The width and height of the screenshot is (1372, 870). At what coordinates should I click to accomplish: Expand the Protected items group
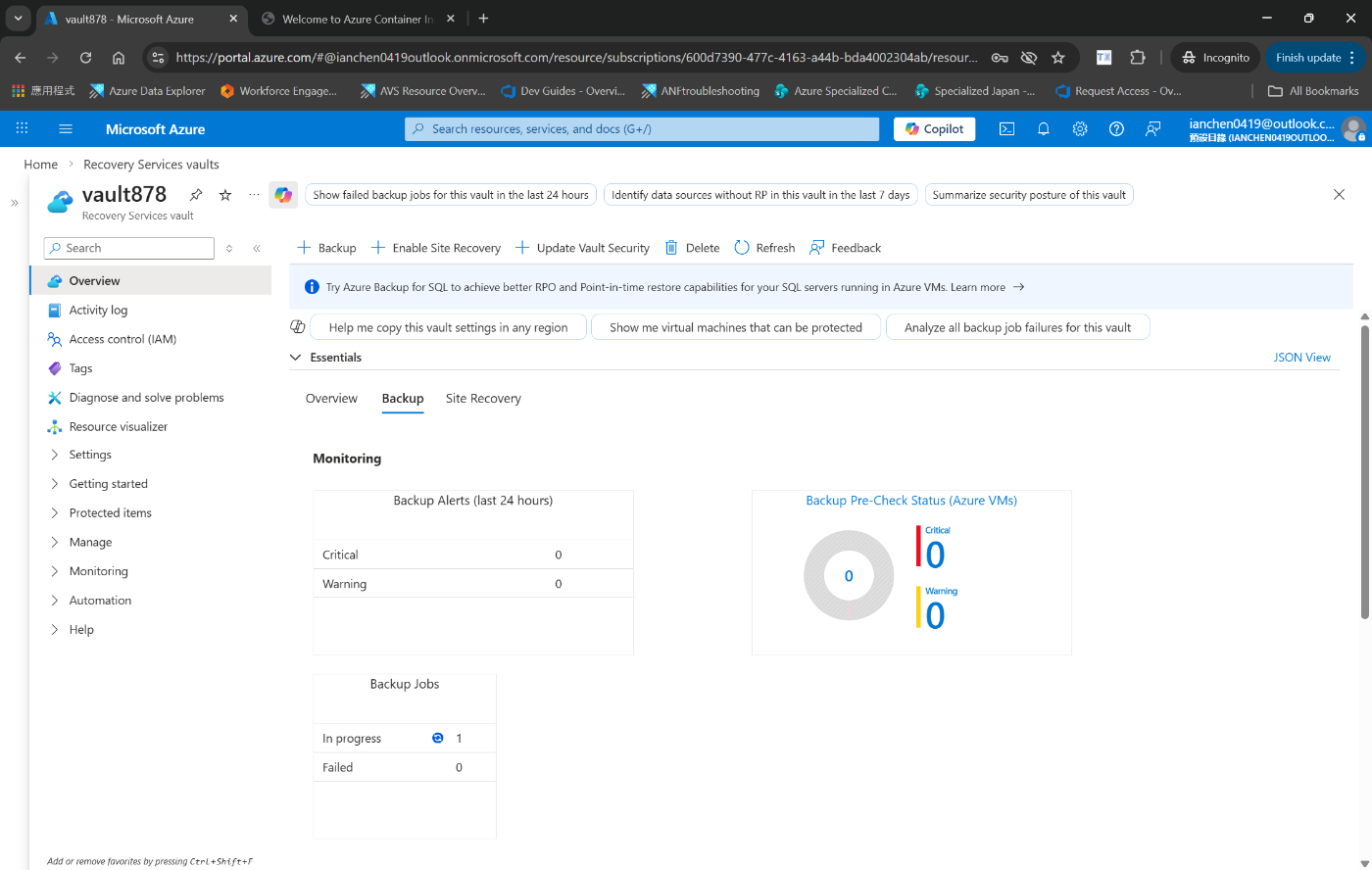tap(55, 513)
